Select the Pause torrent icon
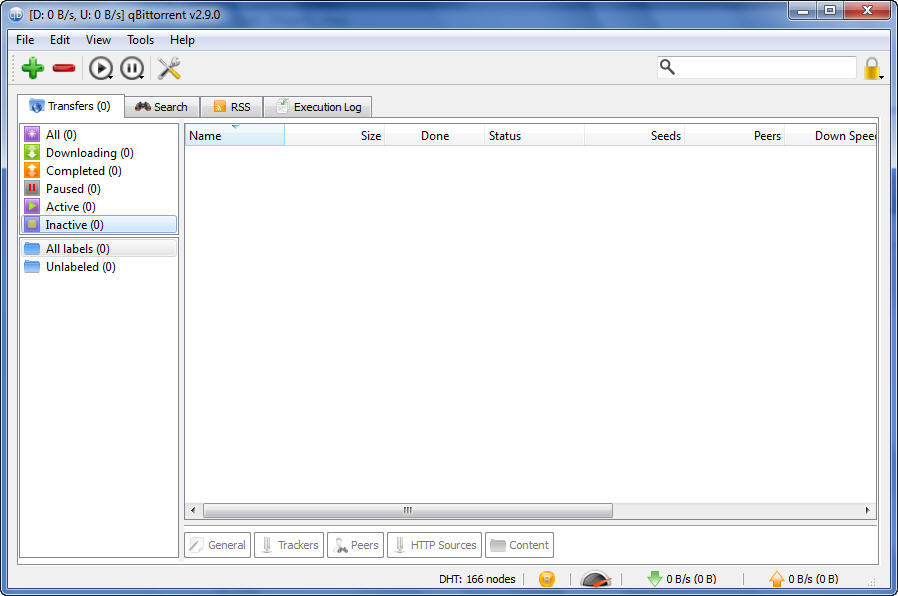The image size is (898, 596). point(132,68)
